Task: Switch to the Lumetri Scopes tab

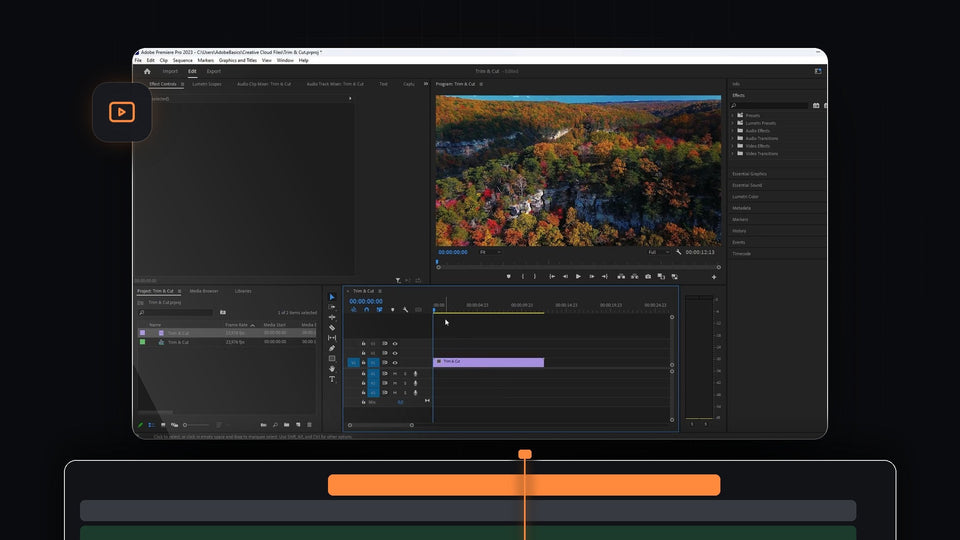Action: (207, 84)
